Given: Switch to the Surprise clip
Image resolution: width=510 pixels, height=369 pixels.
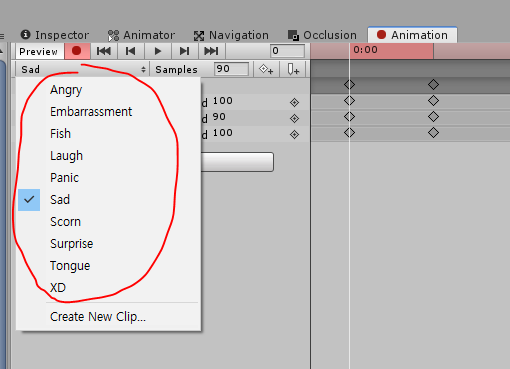Looking at the screenshot, I should tap(108, 244).
